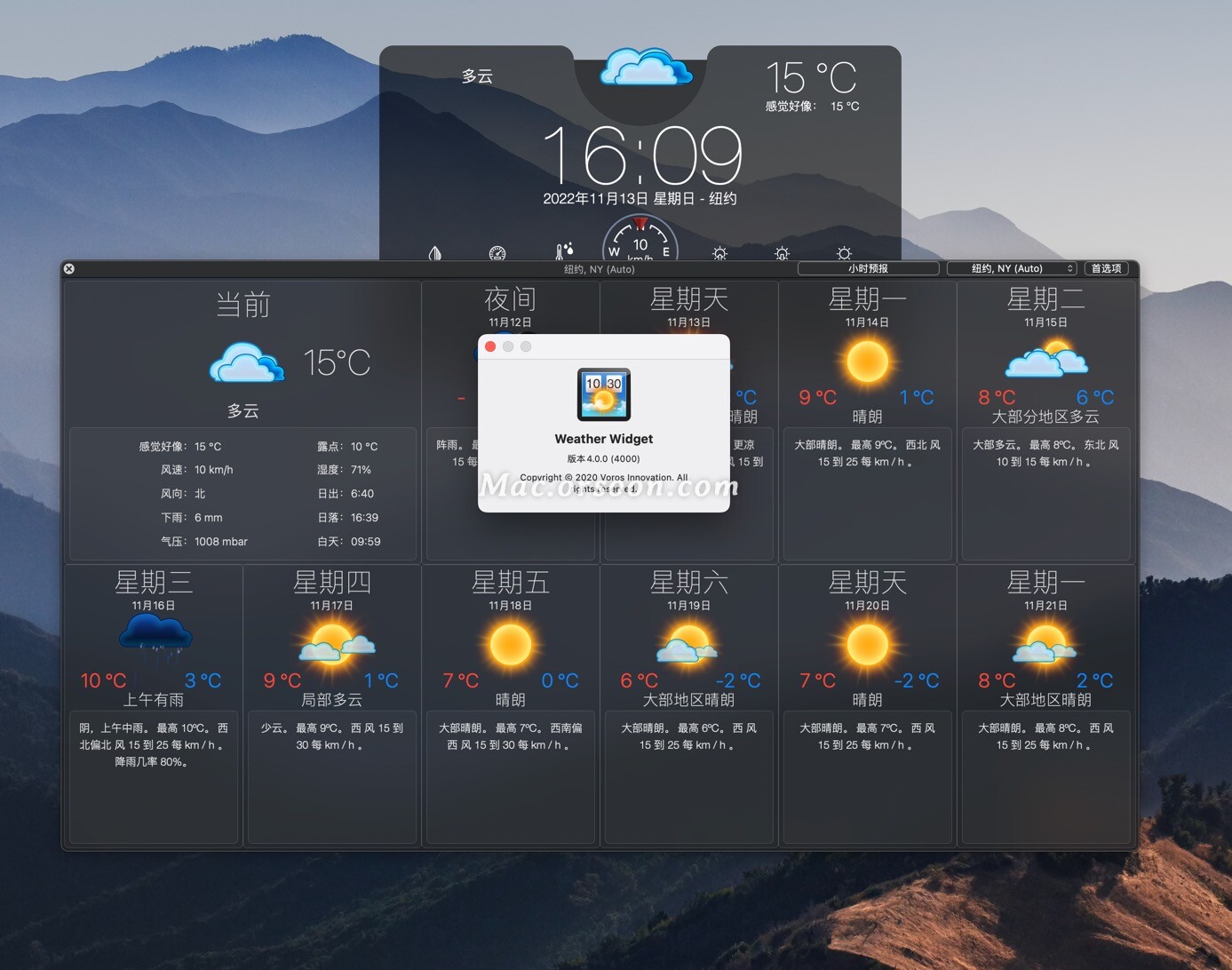Click the 11月14日 date label
Screen dimensions: 1232x970
(x=867, y=322)
